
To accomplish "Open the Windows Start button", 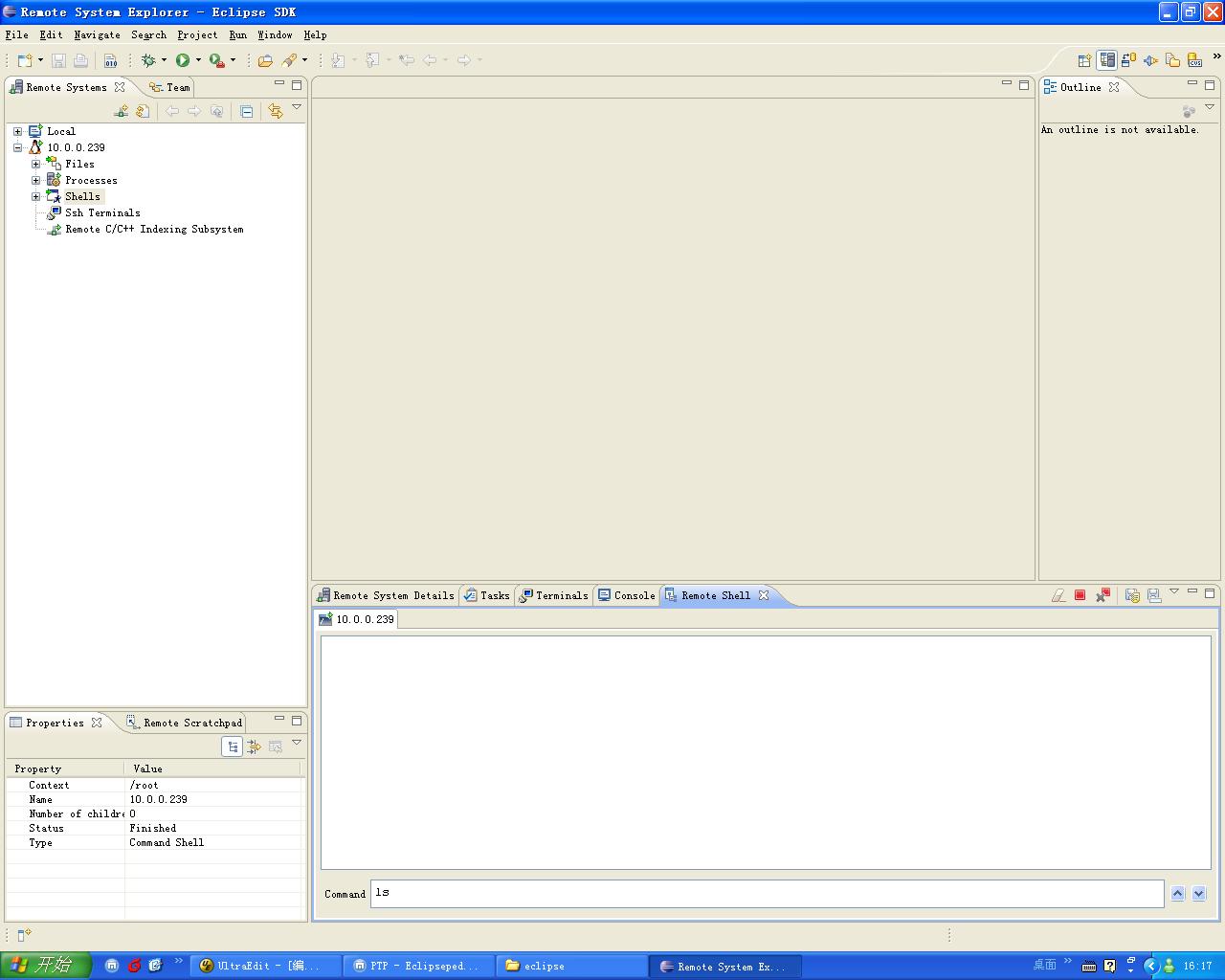I will point(45,966).
